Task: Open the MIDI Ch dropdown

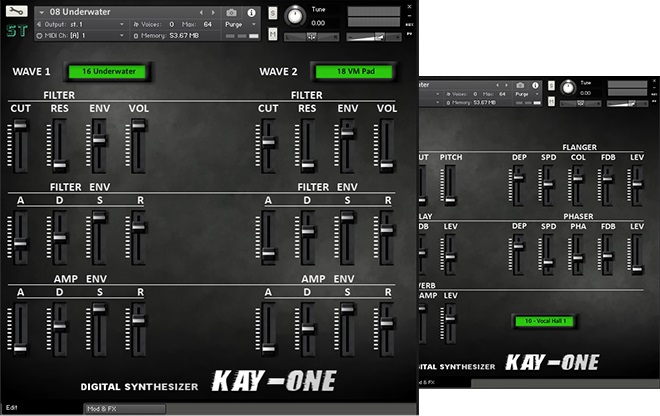Action: point(80,36)
